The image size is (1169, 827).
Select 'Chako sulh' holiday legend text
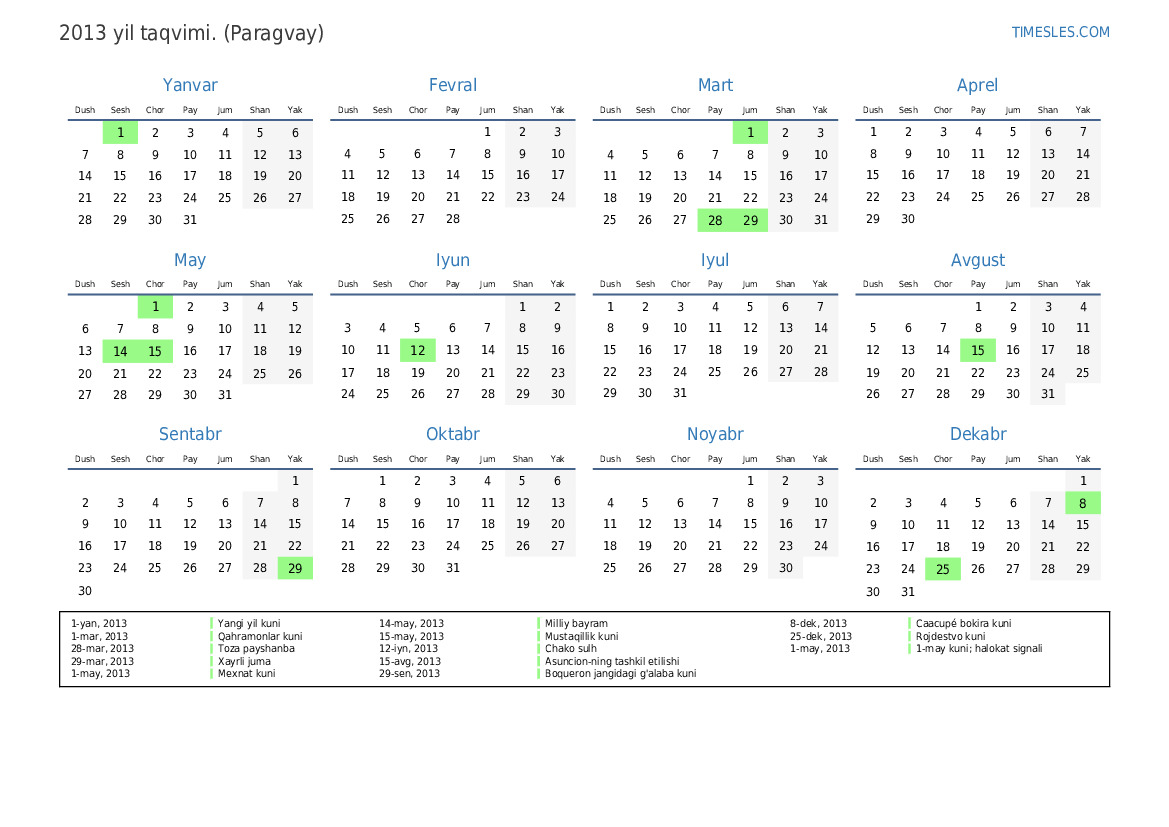click(570, 649)
